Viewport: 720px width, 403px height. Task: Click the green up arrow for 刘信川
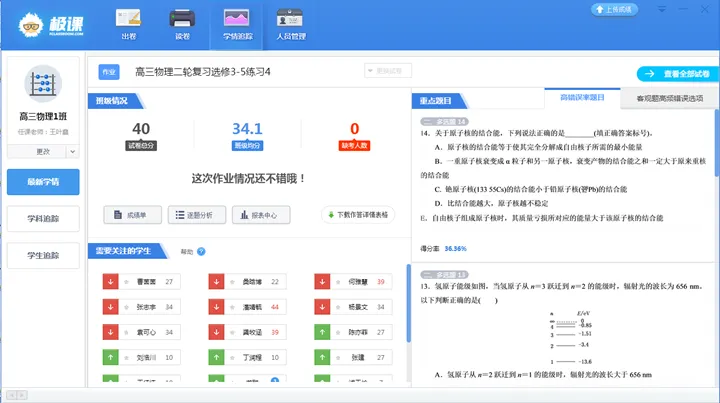tap(111, 357)
